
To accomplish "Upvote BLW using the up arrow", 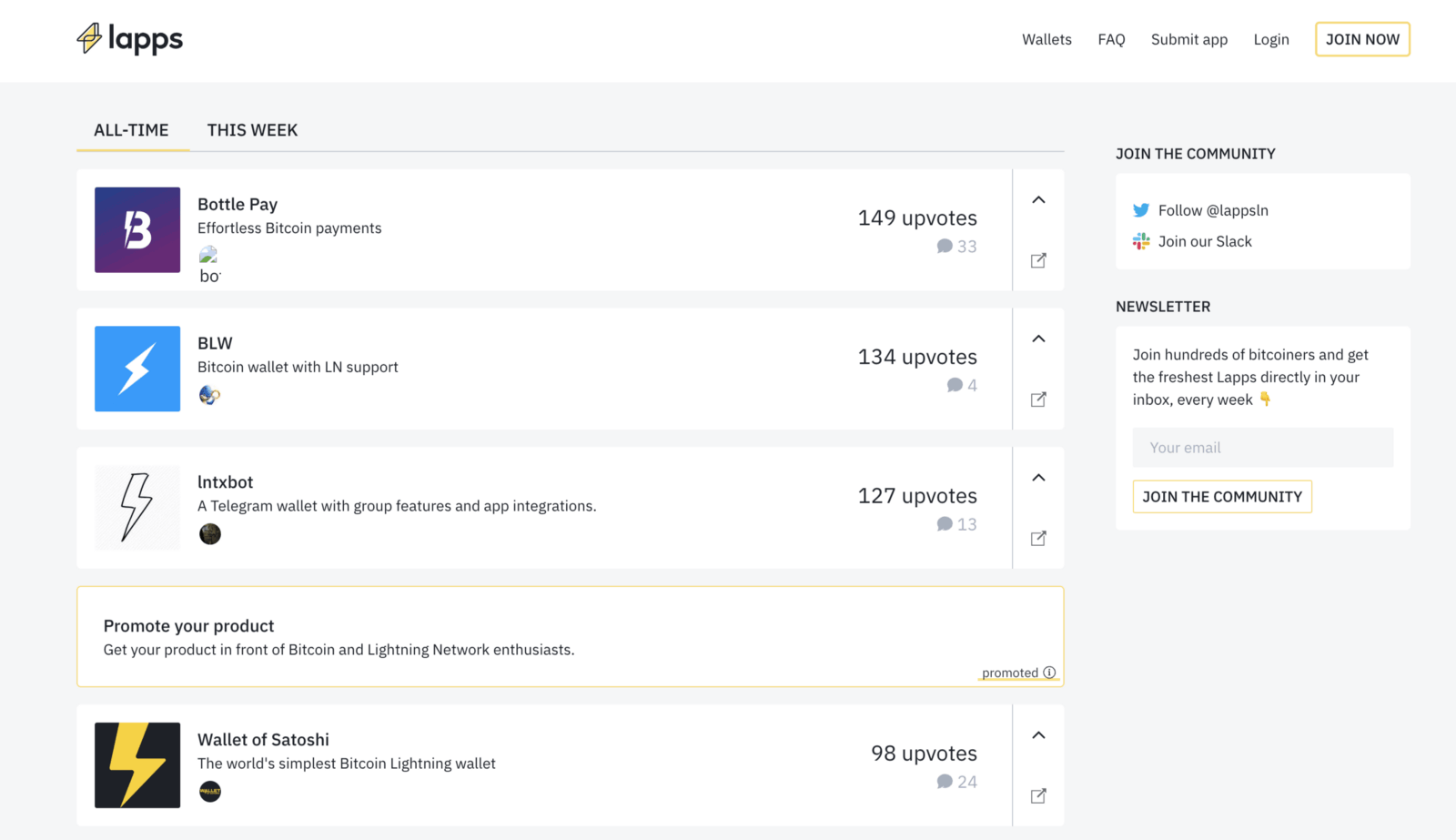I will point(1038,339).
